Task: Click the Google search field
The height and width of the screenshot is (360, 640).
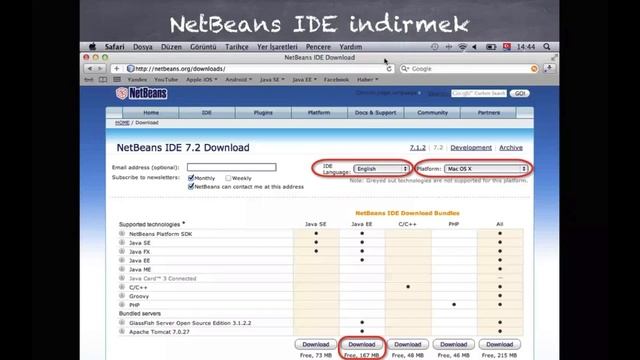Action: click(469, 69)
